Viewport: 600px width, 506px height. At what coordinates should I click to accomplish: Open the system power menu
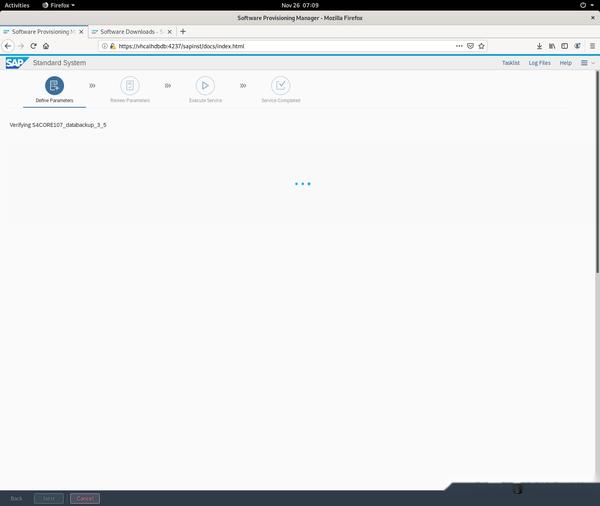coord(586,5)
